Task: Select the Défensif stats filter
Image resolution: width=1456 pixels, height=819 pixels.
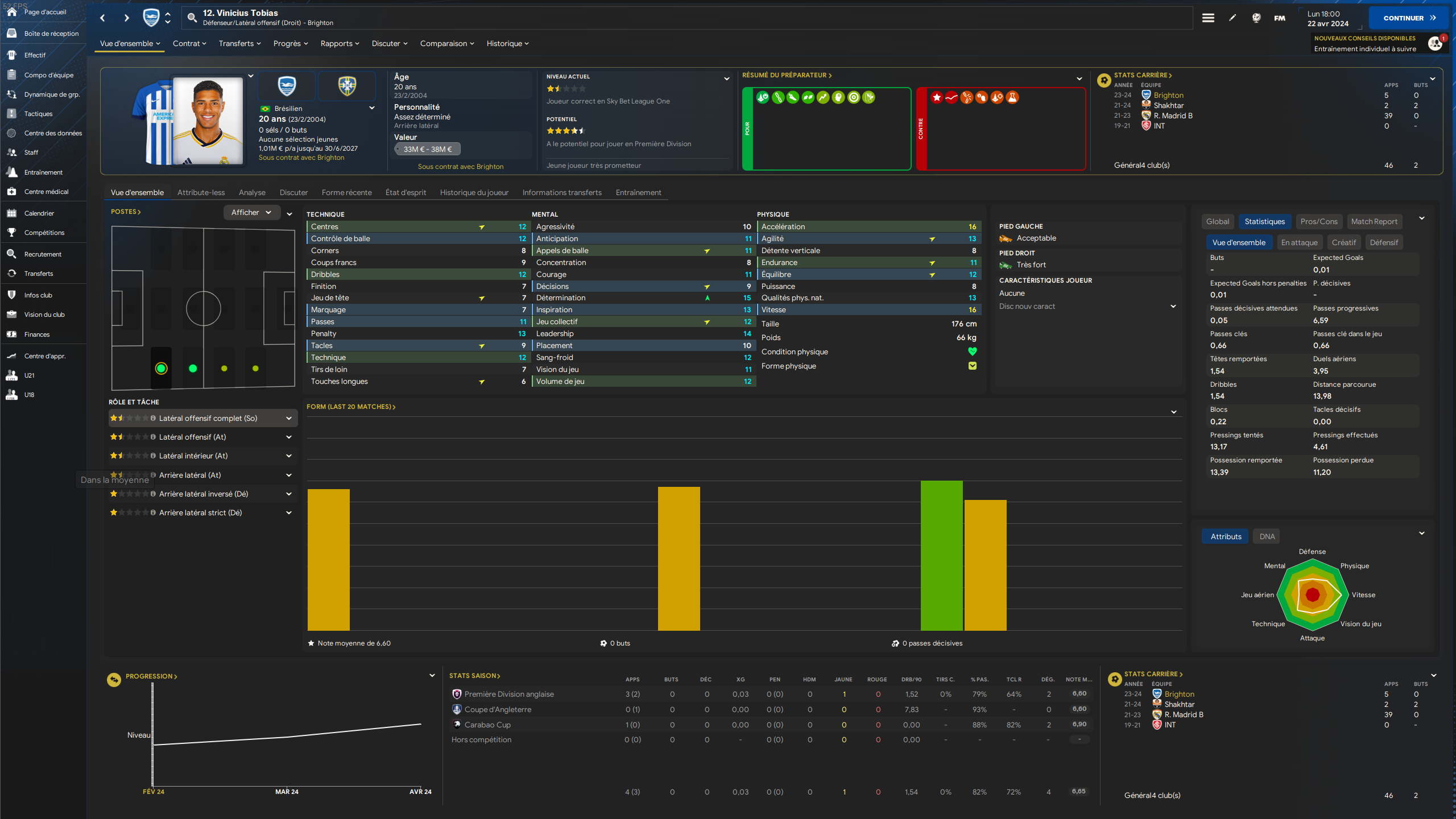Action: pyautogui.click(x=1383, y=242)
